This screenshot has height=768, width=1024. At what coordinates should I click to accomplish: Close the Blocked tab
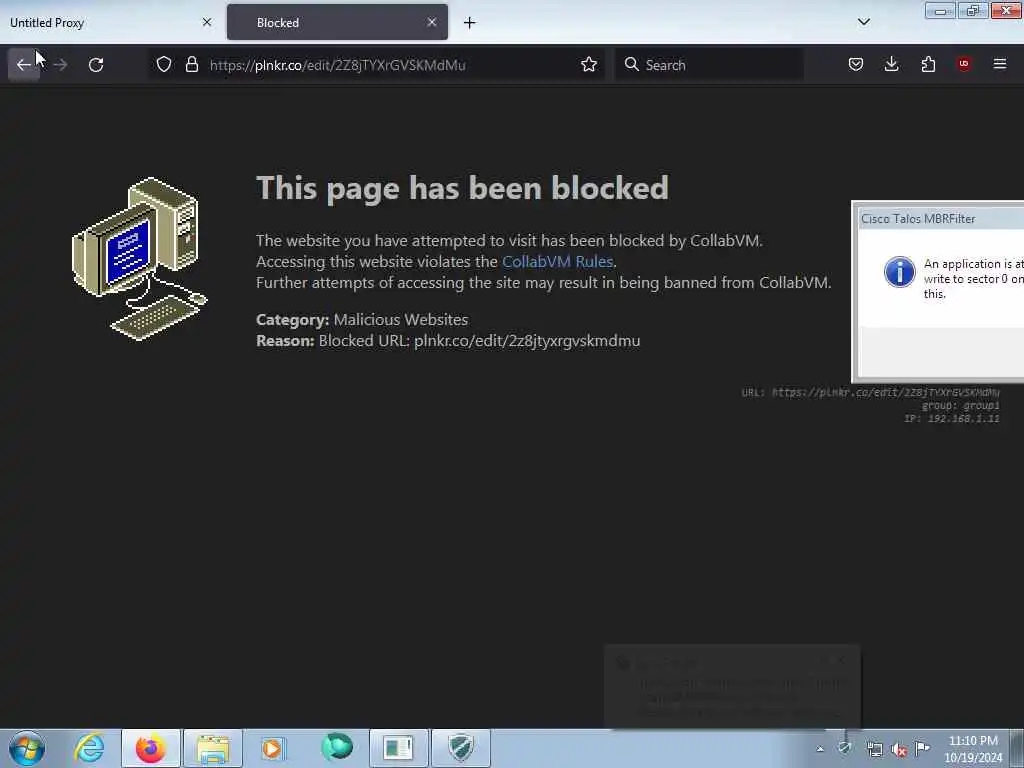point(432,22)
